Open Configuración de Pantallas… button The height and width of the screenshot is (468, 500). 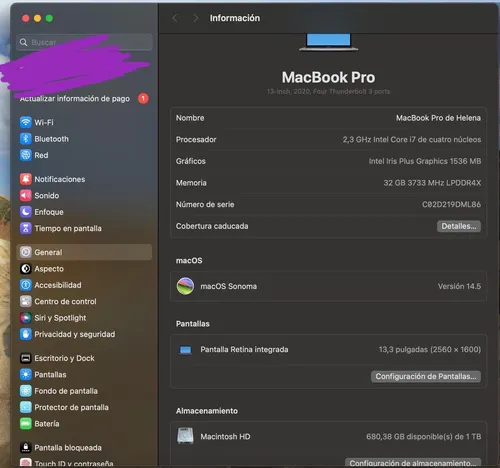pos(426,376)
